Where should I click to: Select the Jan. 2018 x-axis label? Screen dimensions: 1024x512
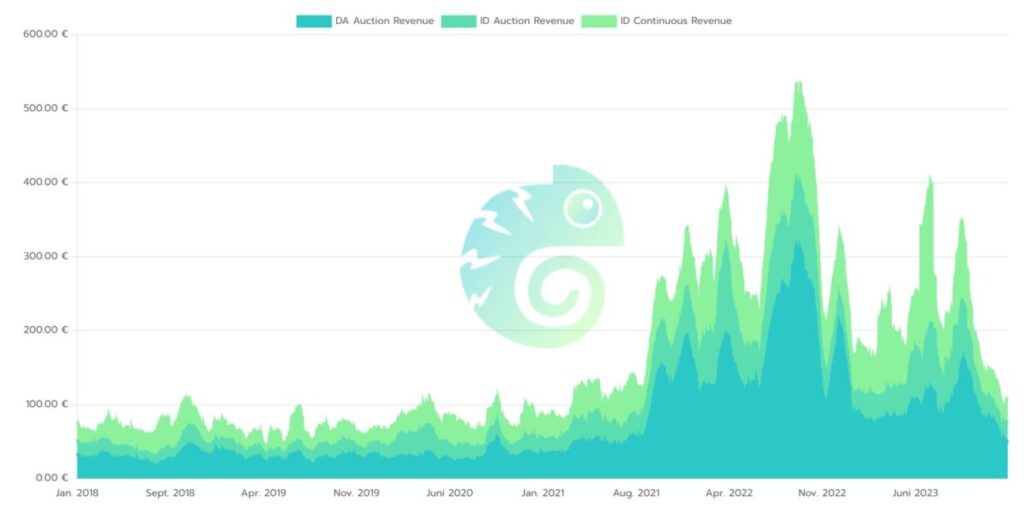(77, 493)
